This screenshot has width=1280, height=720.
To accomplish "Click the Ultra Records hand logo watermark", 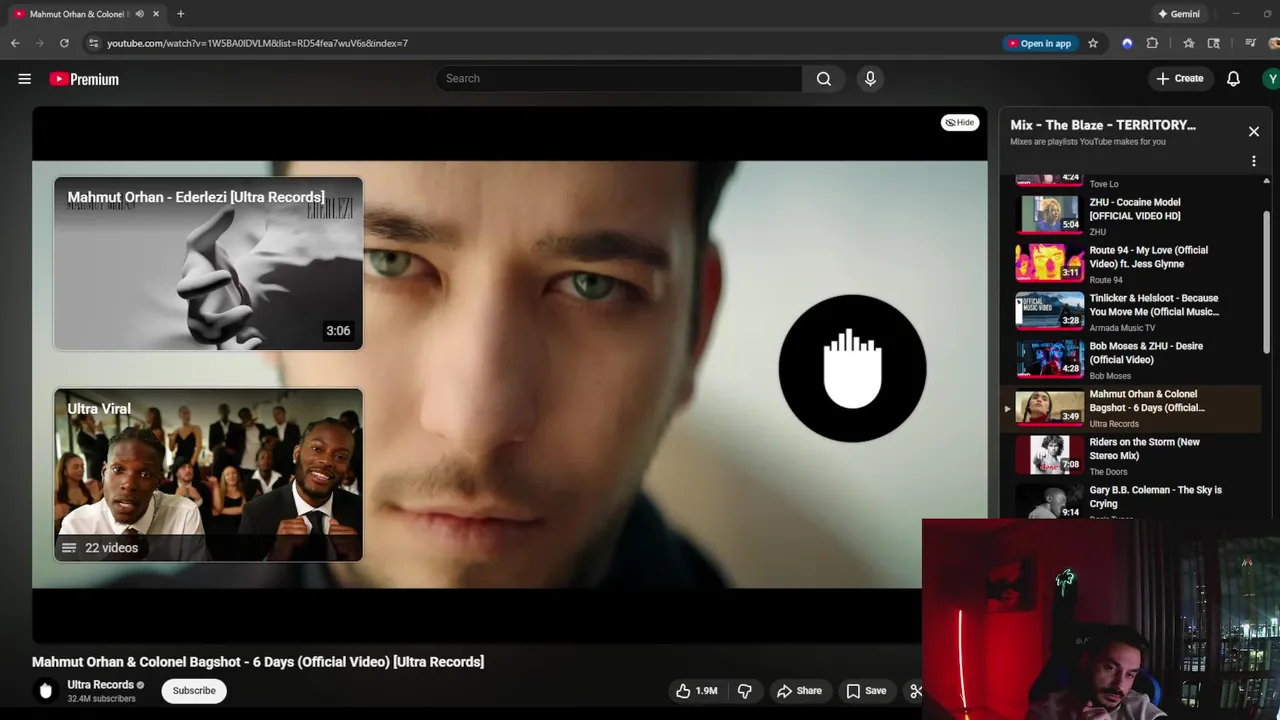I will point(852,368).
